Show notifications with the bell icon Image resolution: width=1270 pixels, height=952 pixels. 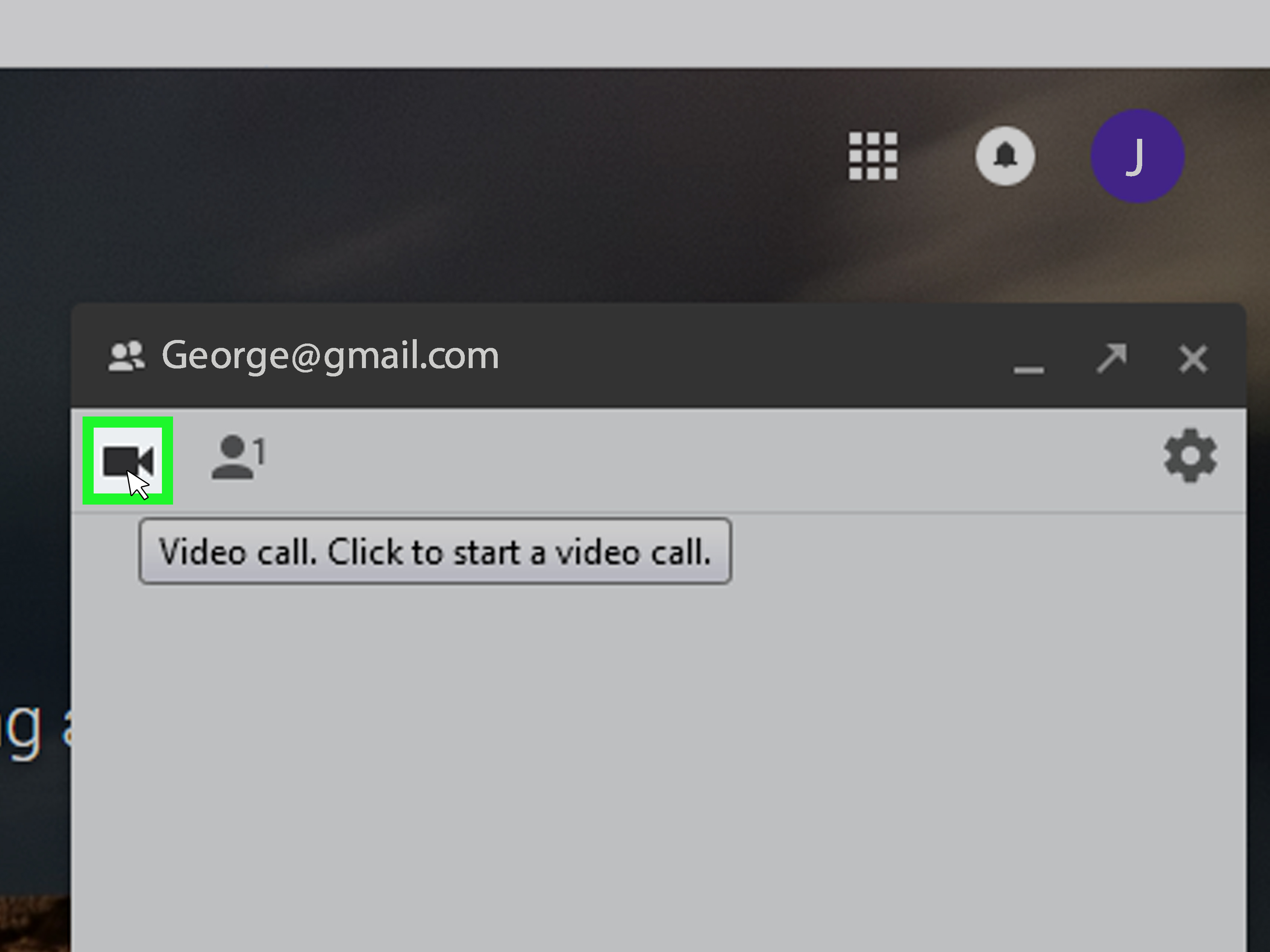pos(1005,156)
